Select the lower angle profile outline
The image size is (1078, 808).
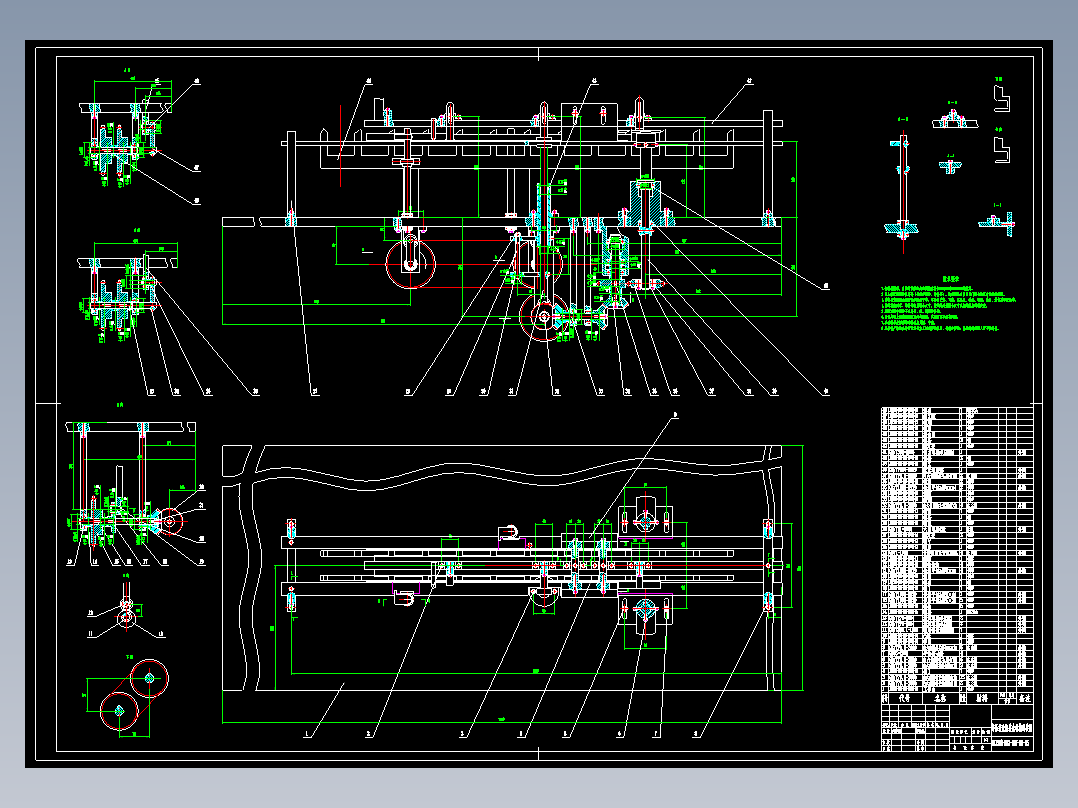point(1002,150)
